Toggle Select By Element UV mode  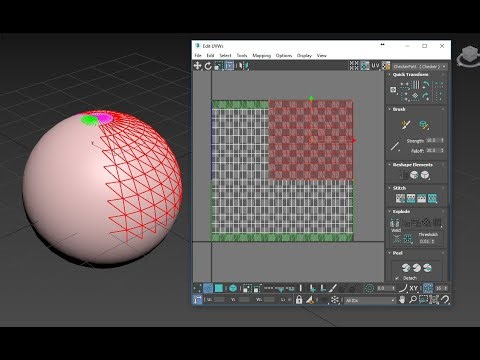(233, 288)
